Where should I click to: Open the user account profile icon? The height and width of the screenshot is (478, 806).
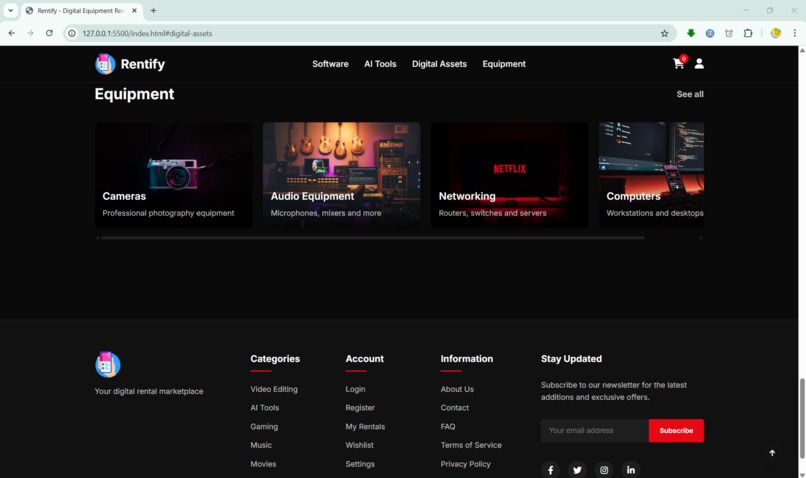(699, 64)
